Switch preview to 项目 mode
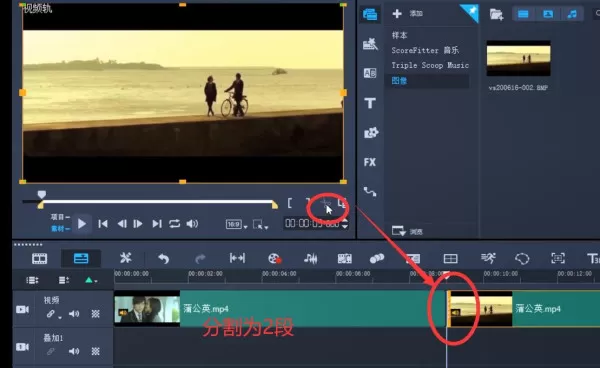The height and width of the screenshot is (368, 600). click(x=60, y=217)
